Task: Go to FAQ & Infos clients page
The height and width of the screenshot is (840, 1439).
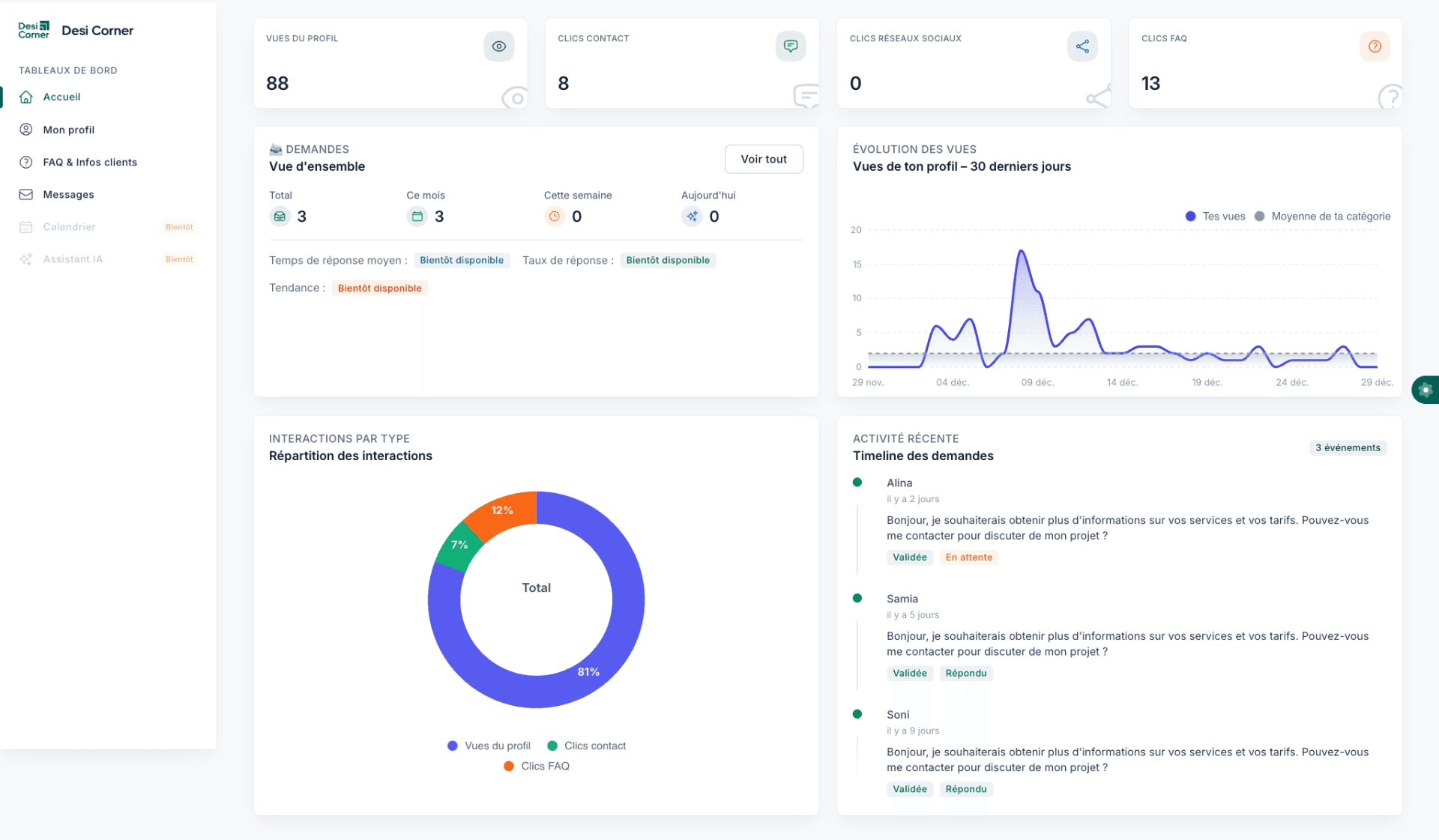Action: pyautogui.click(x=89, y=162)
